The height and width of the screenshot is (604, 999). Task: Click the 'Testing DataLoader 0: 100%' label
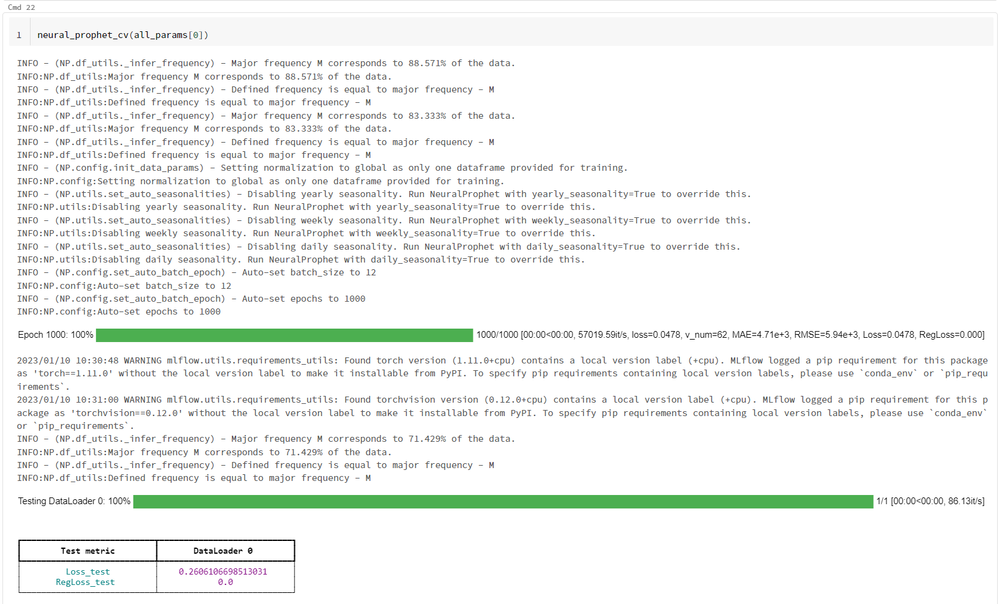pos(74,500)
